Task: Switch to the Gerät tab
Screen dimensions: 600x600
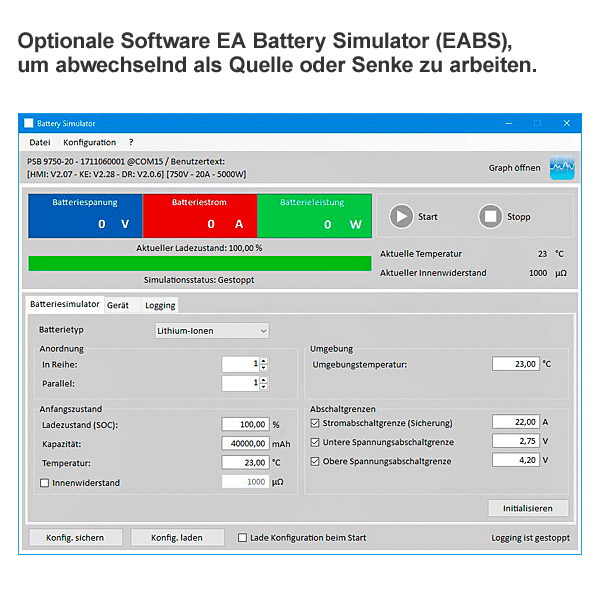Action: tap(118, 305)
